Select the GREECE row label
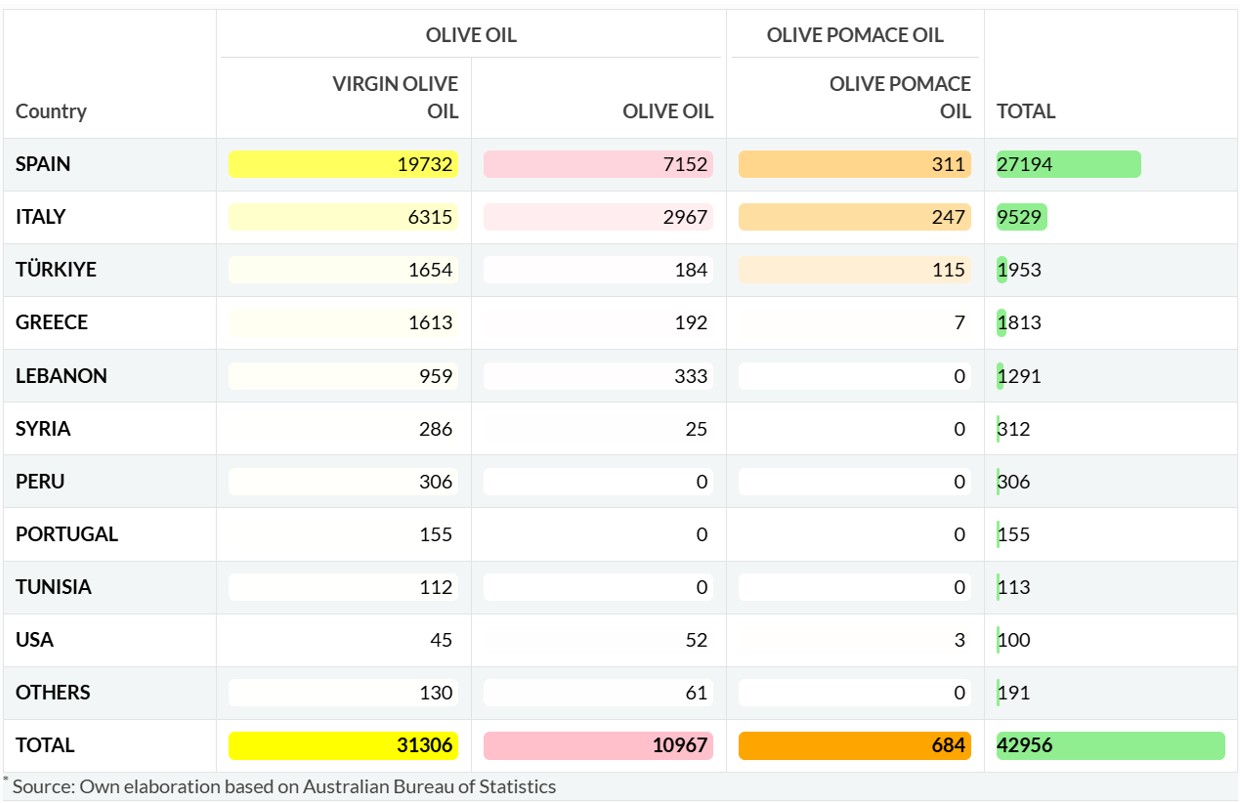Image resolution: width=1240 pixels, height=803 pixels. point(52,322)
